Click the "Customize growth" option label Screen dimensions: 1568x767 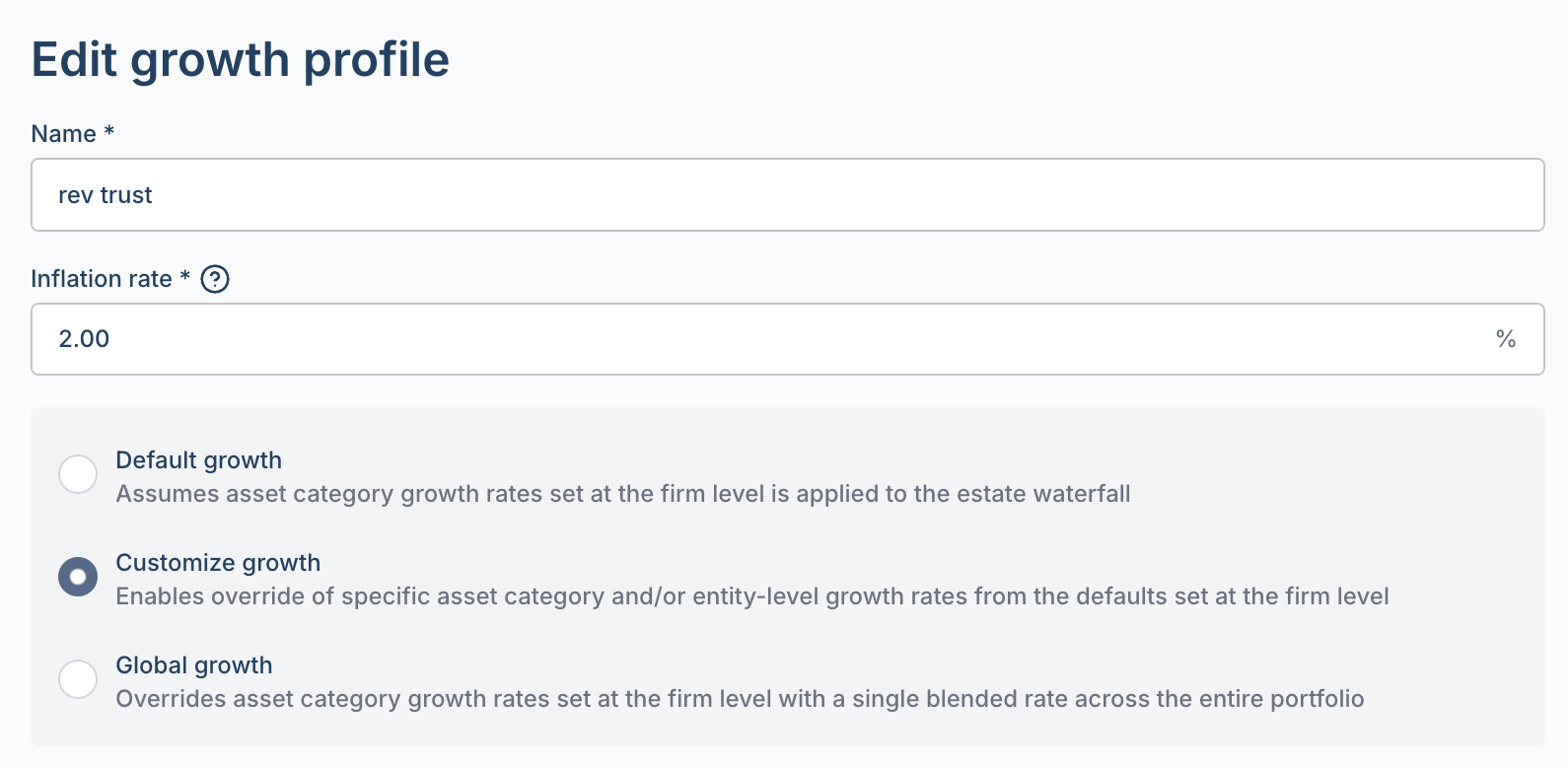click(218, 563)
